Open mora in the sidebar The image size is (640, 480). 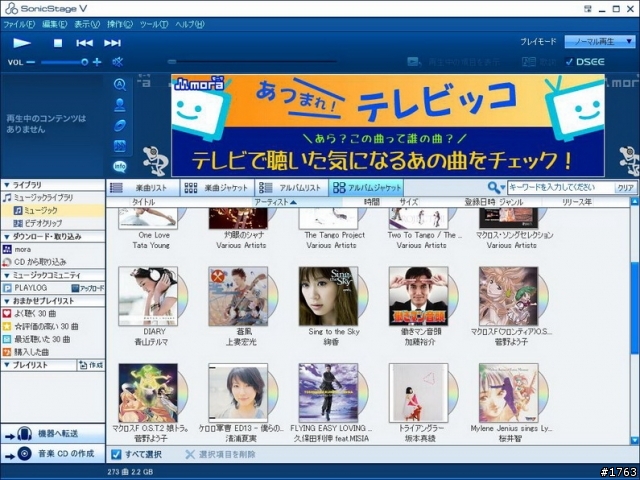click(17, 249)
